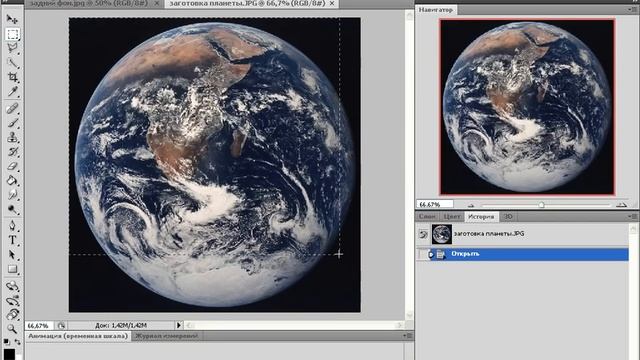Select the Rectangular Marquee tool
Image resolution: width=640 pixels, height=360 pixels.
tap(12, 34)
